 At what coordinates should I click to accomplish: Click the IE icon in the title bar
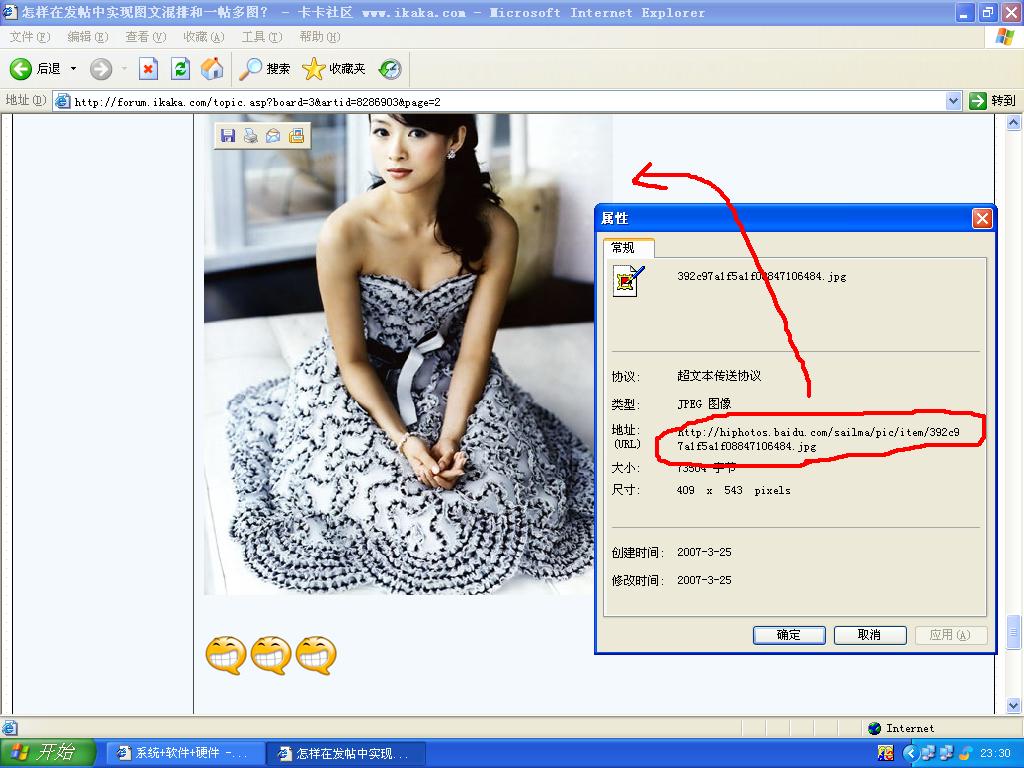[9, 12]
